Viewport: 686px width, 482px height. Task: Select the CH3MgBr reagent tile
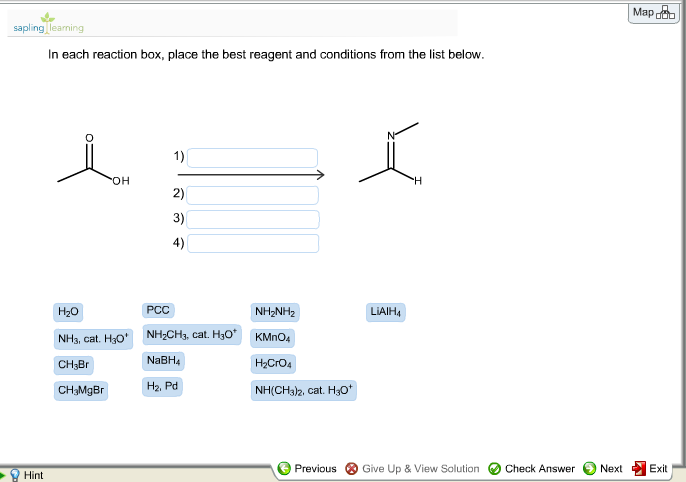coord(81,390)
